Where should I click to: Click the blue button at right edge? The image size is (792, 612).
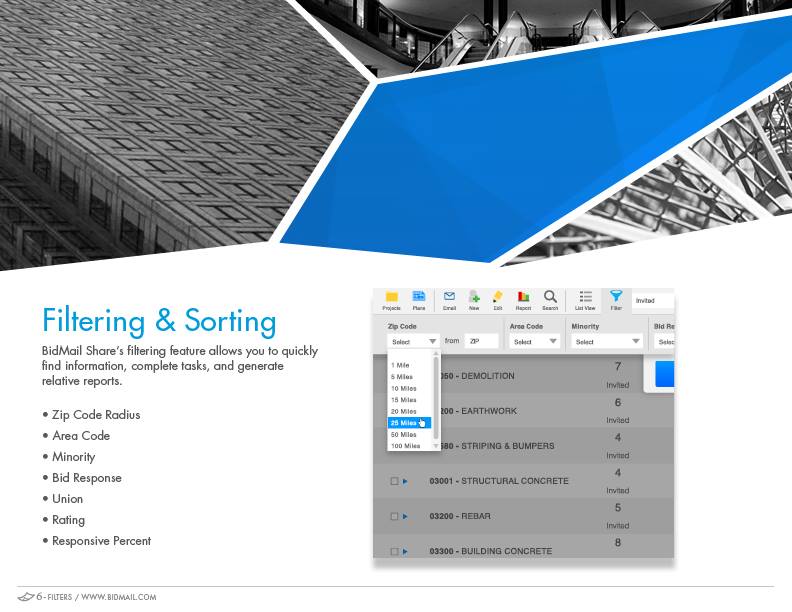pos(665,374)
